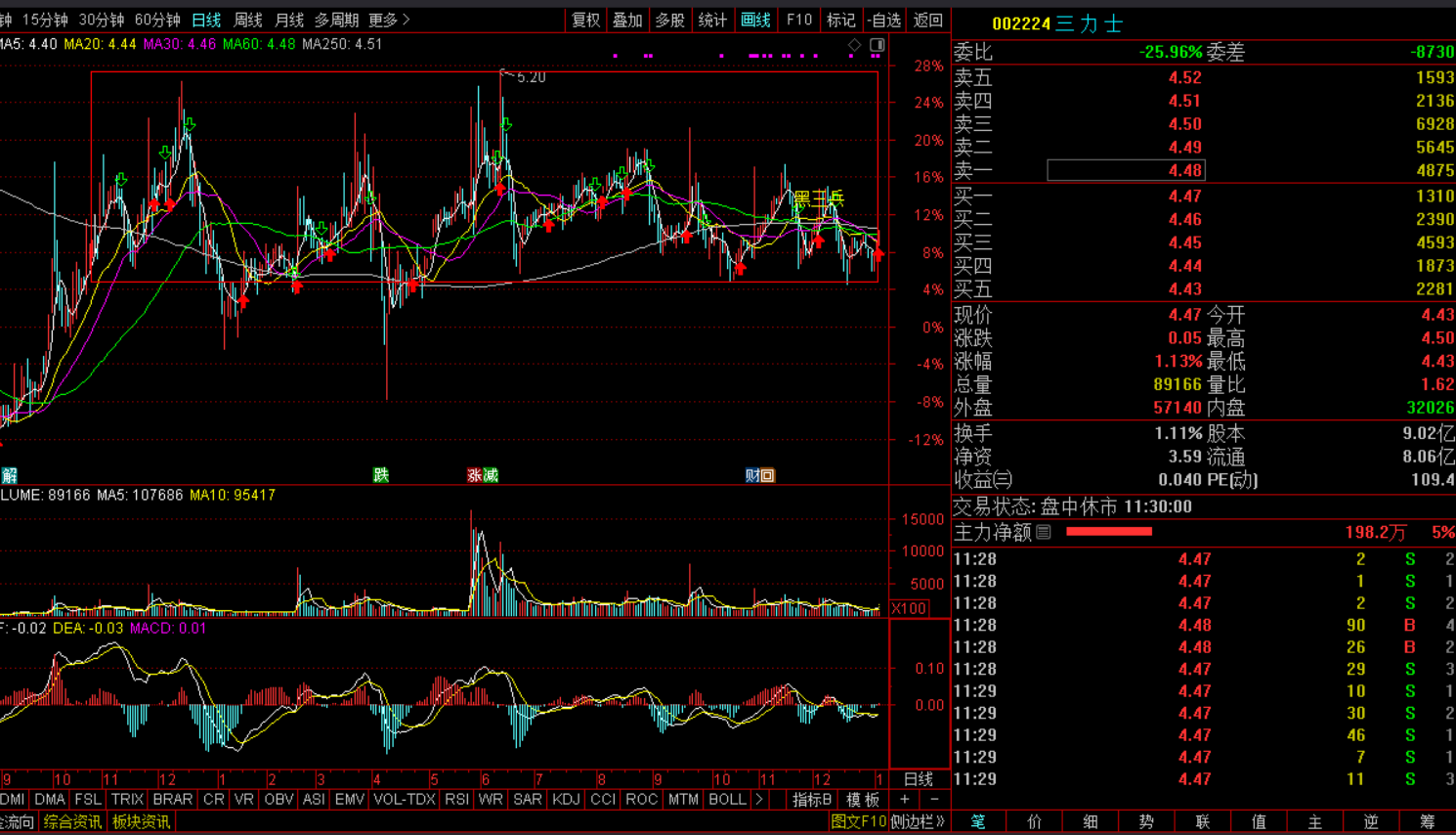This screenshot has width=1456, height=835.
Task: Click the 复权 adjustment button
Action: click(586, 20)
